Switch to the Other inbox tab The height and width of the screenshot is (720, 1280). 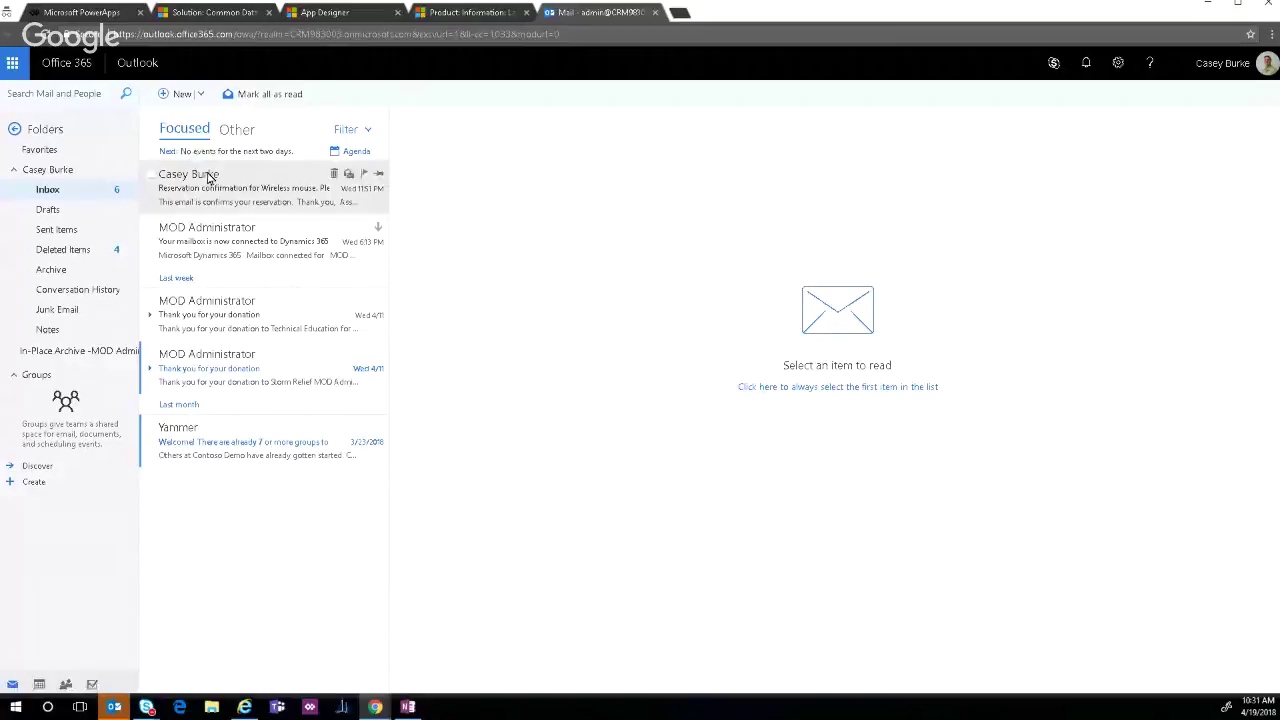click(237, 129)
